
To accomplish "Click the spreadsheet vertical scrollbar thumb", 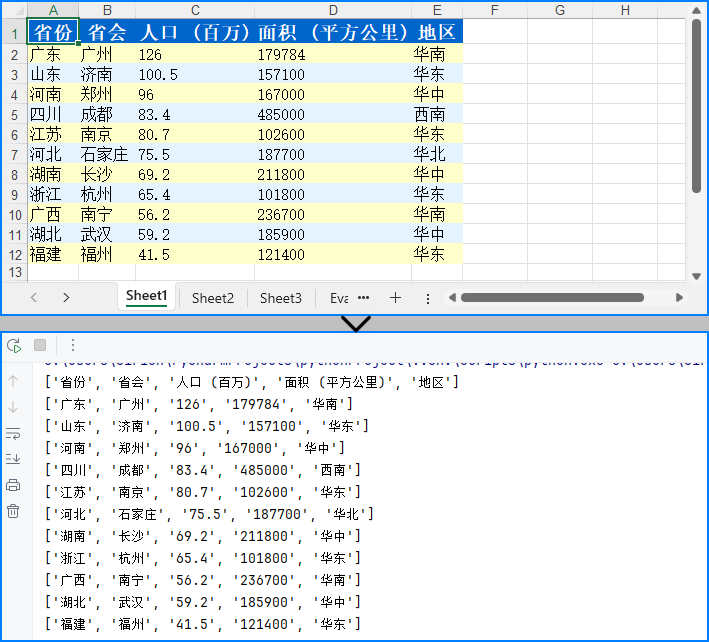I will [696, 105].
